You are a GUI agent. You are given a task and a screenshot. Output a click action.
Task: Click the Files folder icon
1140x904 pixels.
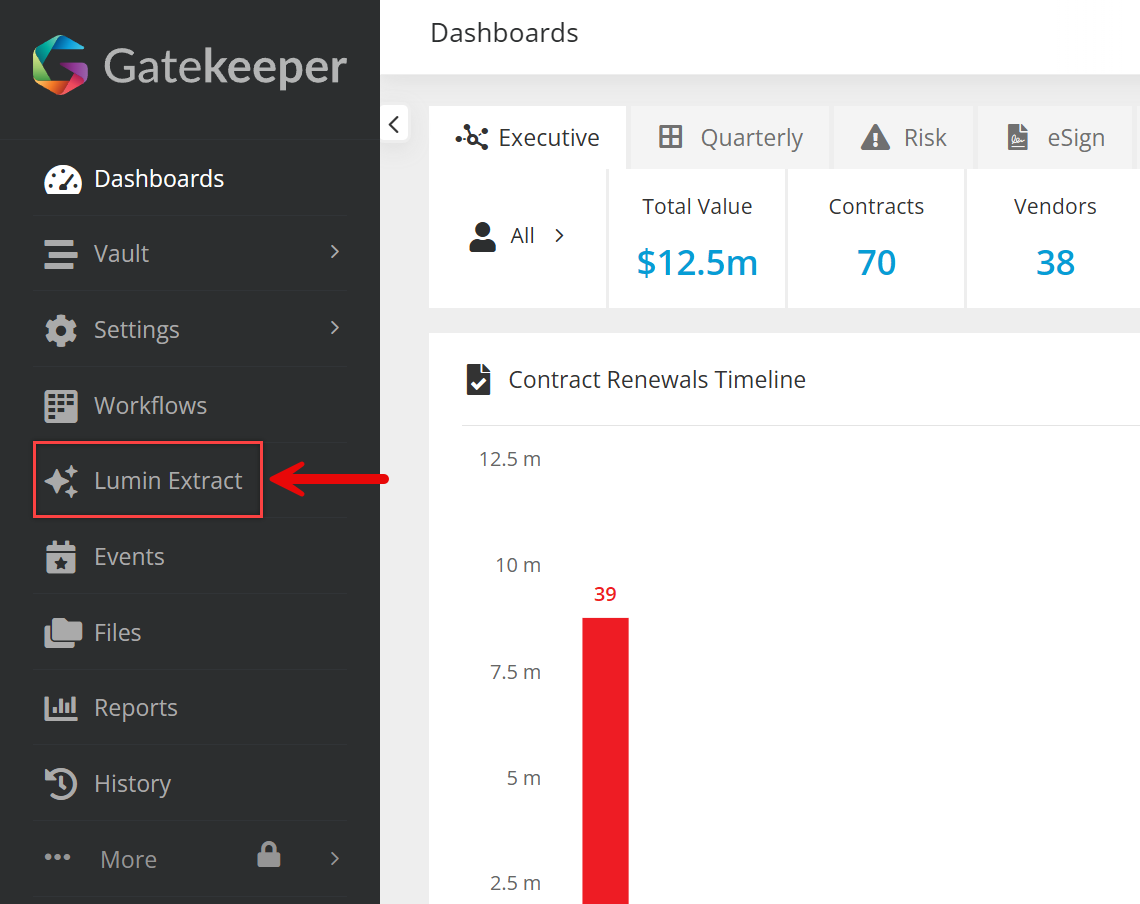pyautogui.click(x=62, y=633)
